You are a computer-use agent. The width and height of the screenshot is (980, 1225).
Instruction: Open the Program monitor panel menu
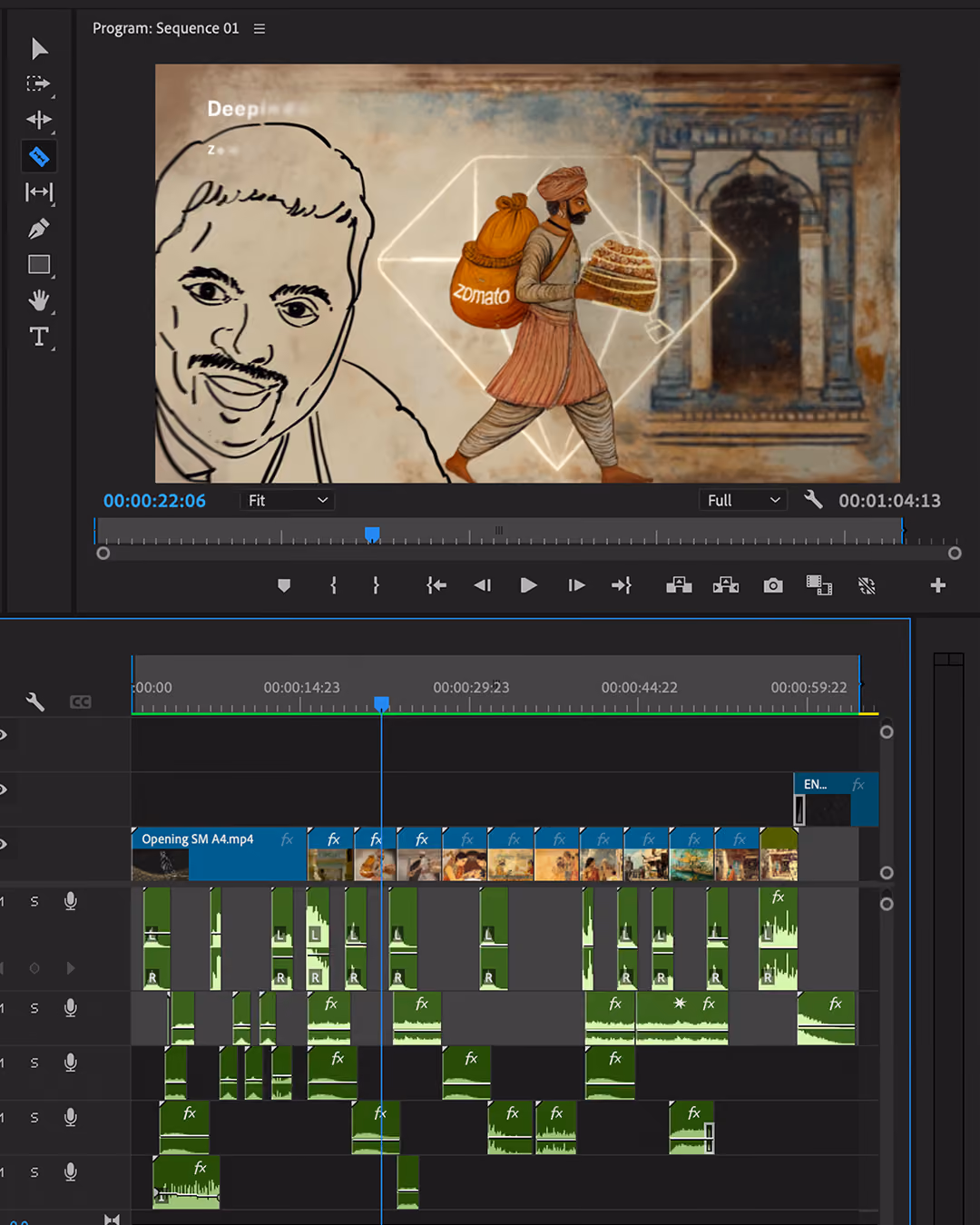(260, 29)
